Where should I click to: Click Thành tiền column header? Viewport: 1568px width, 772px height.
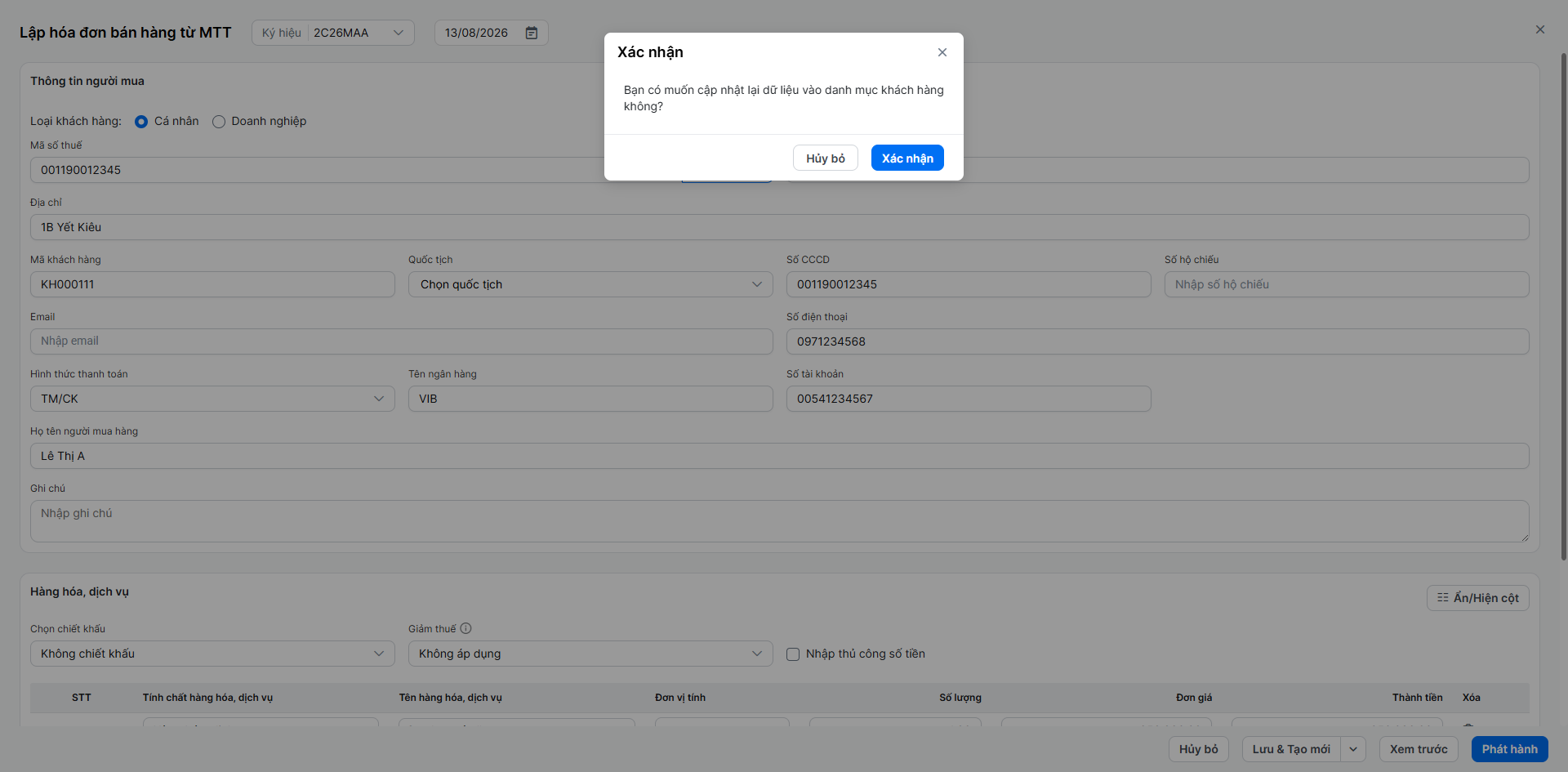(x=1418, y=698)
